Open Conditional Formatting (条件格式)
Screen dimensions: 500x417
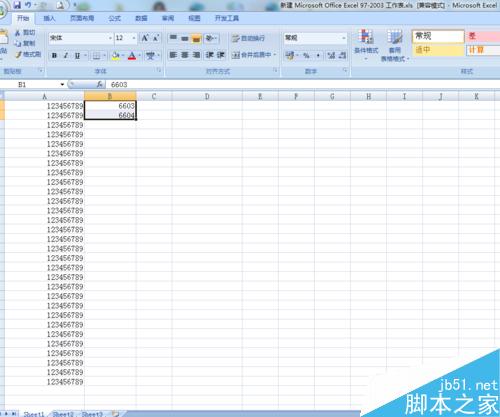366,45
